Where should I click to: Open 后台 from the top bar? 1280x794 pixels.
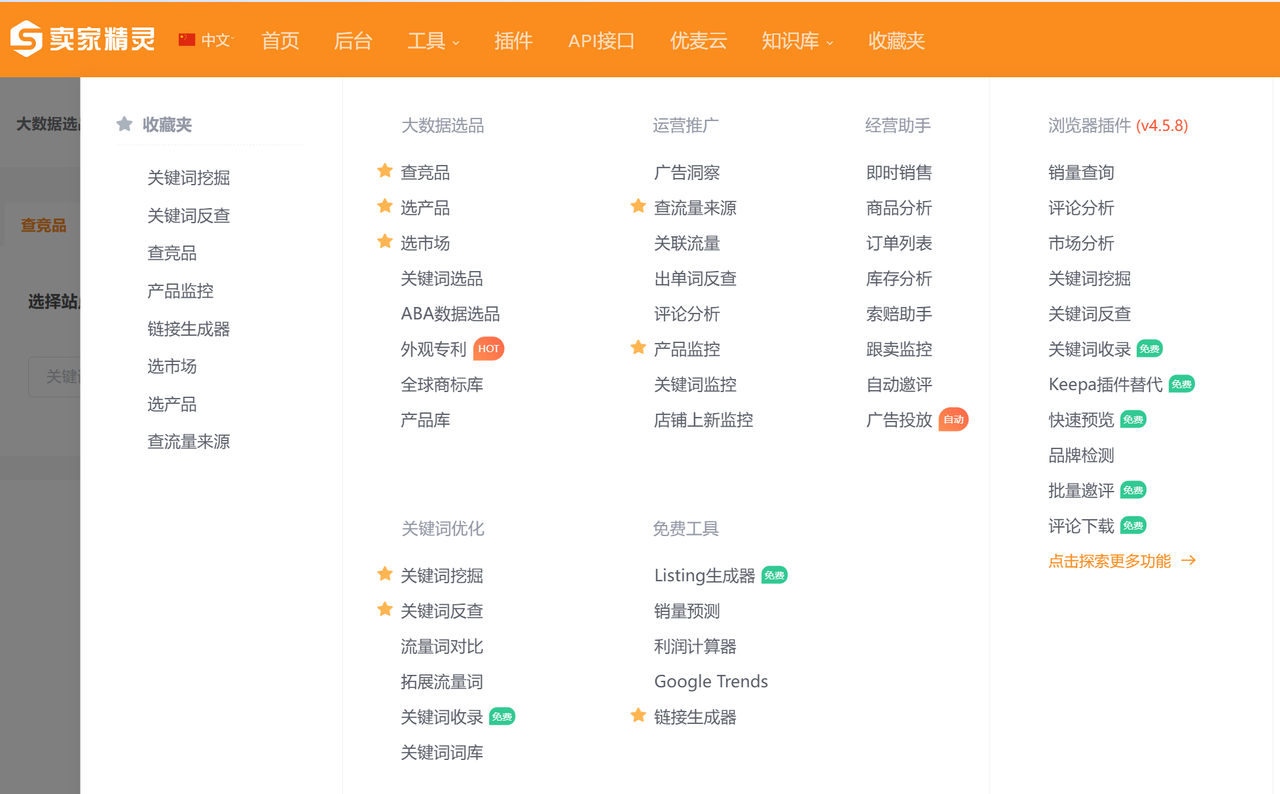click(353, 41)
